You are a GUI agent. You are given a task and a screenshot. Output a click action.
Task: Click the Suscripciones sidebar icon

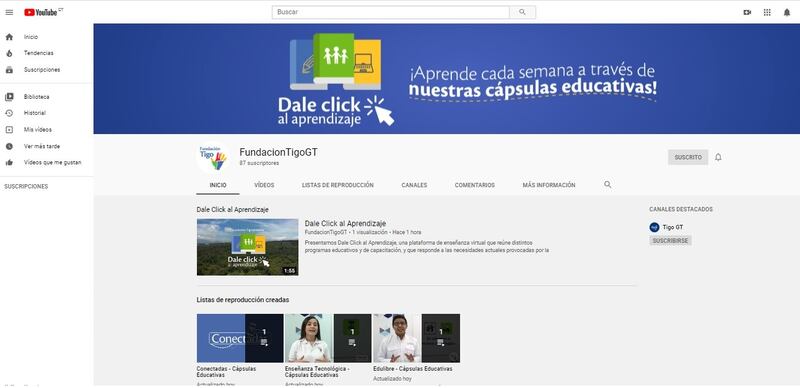[9, 70]
